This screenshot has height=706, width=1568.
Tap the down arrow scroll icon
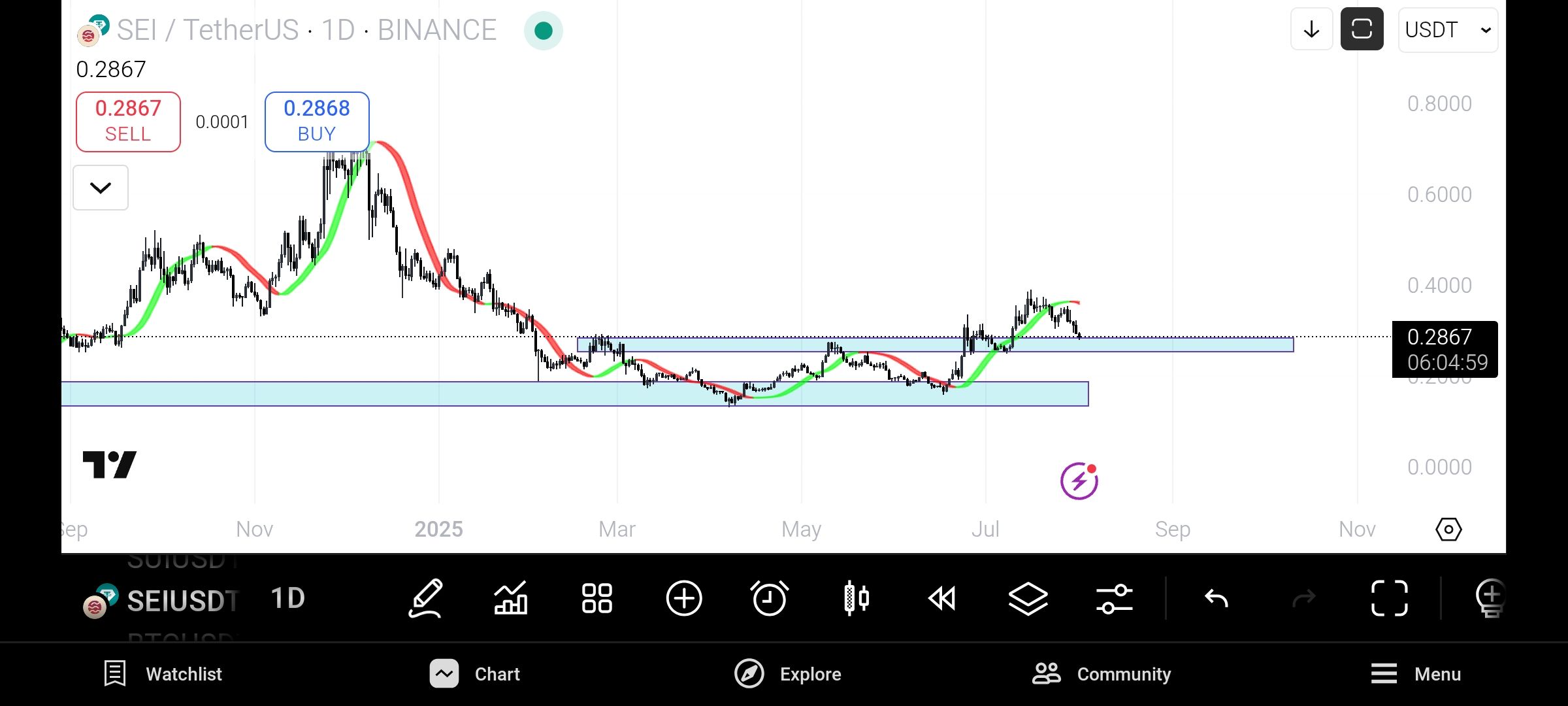tap(1311, 29)
